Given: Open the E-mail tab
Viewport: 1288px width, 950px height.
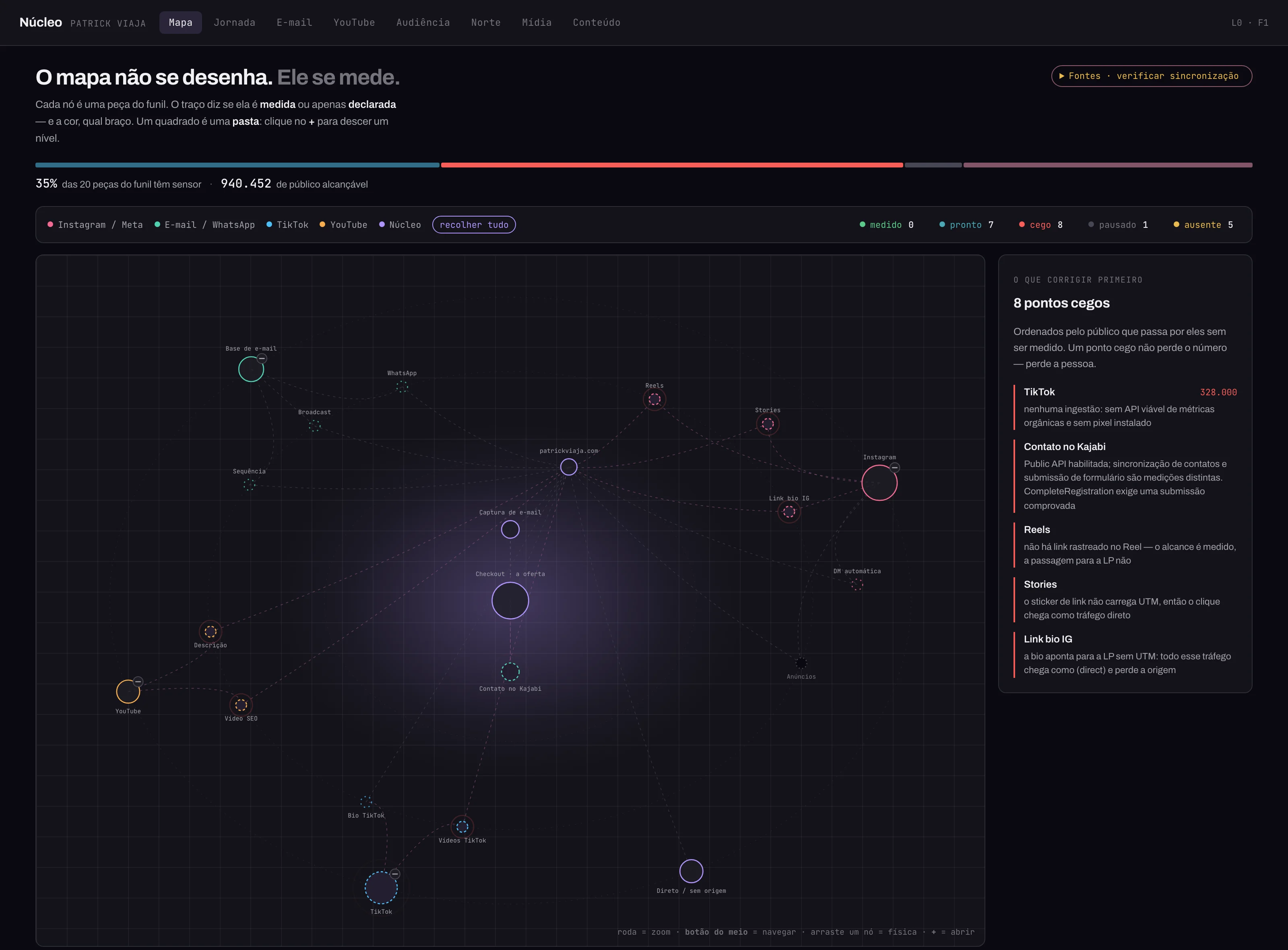Looking at the screenshot, I should click(294, 23).
